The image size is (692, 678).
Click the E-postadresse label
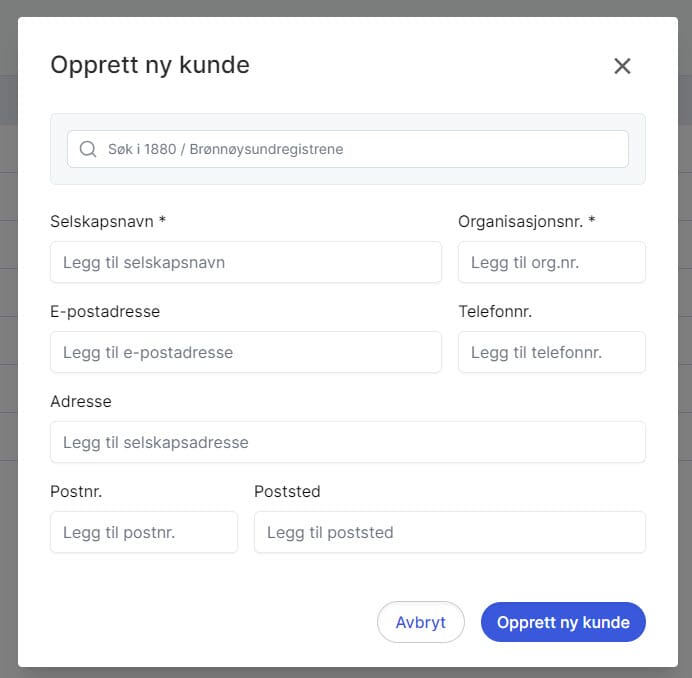click(105, 311)
